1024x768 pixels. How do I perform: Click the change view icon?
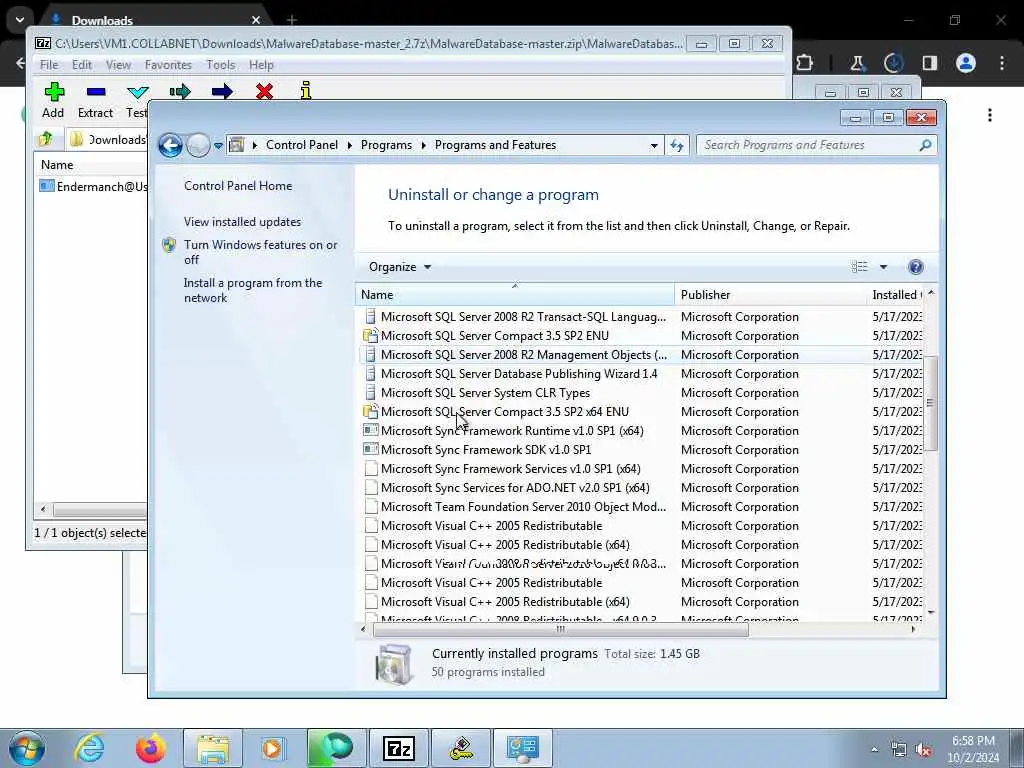pos(859,266)
